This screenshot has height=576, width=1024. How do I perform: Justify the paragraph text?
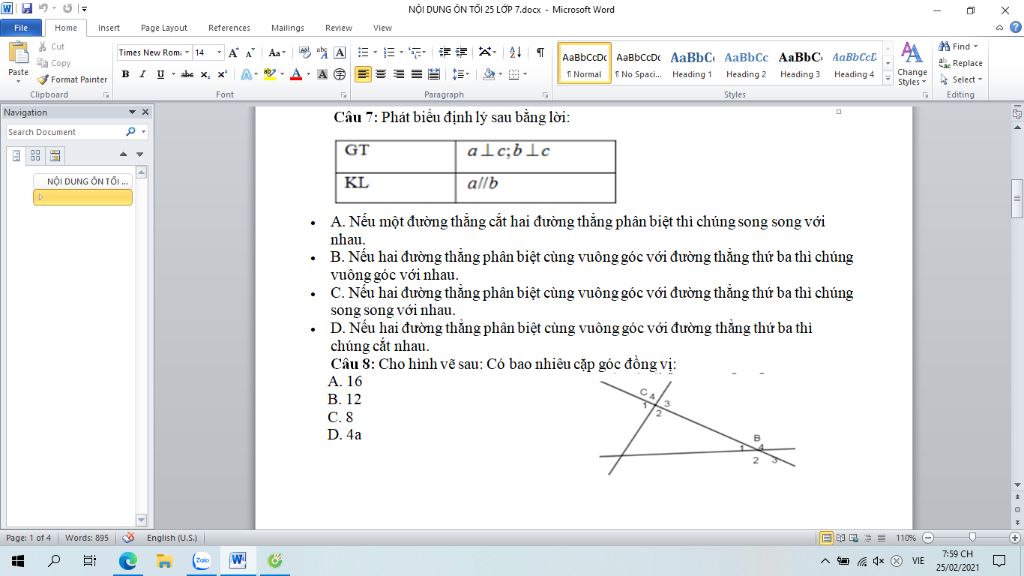pos(416,74)
